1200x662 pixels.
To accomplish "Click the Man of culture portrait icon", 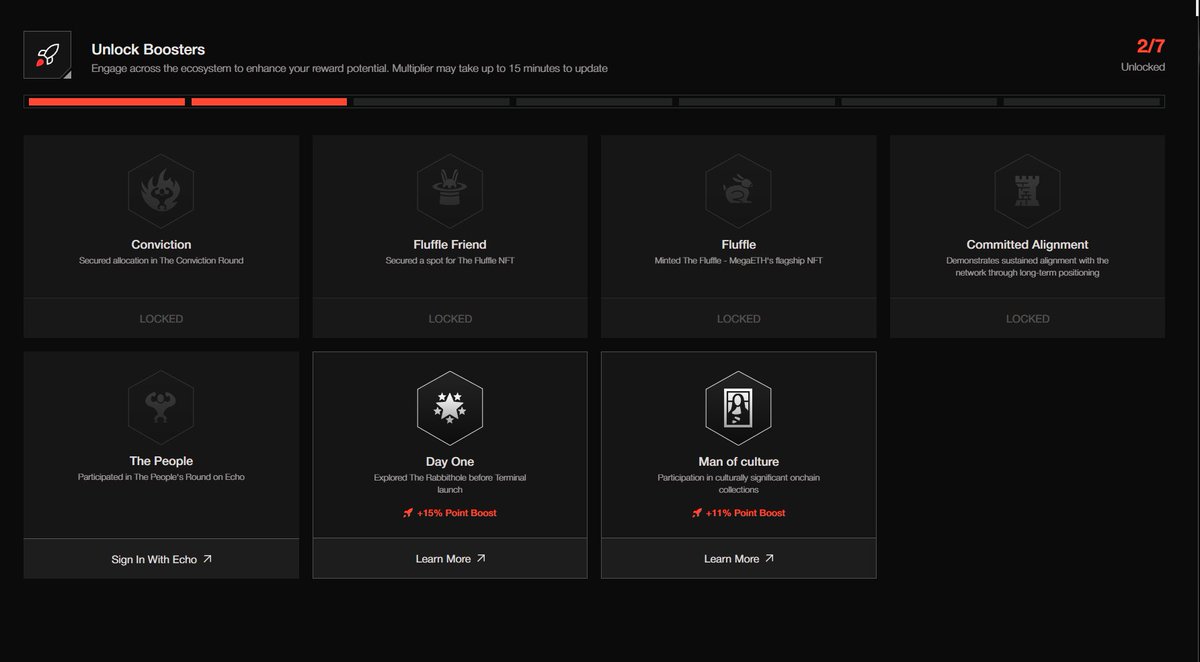I will click(738, 407).
